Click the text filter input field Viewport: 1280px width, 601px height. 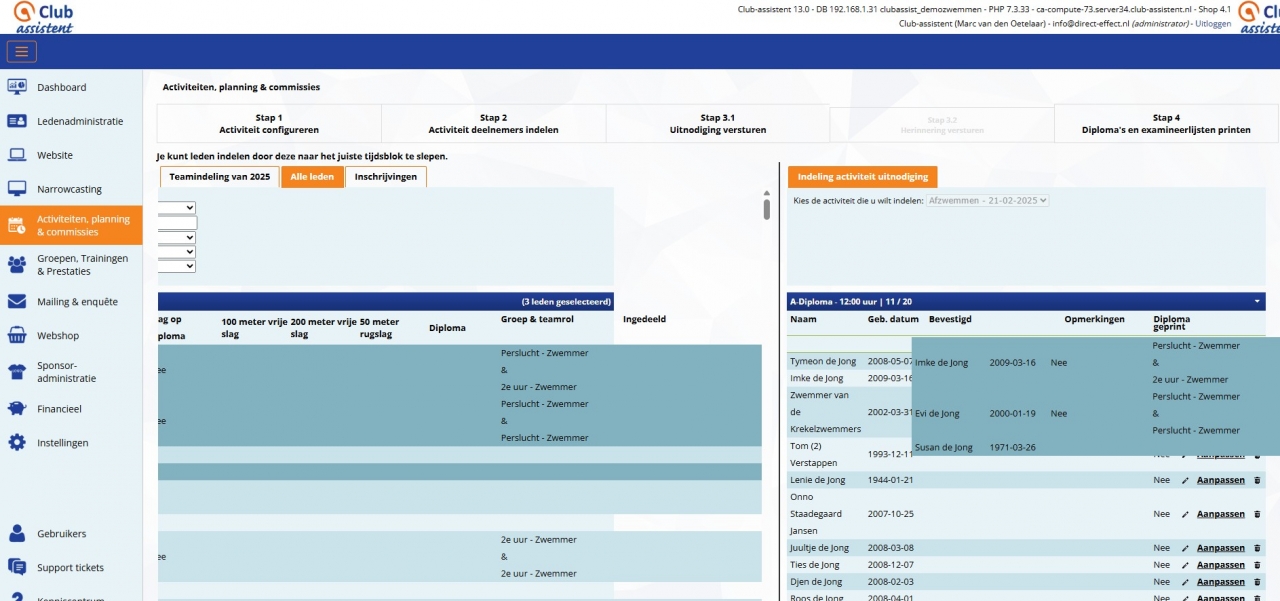pos(177,223)
